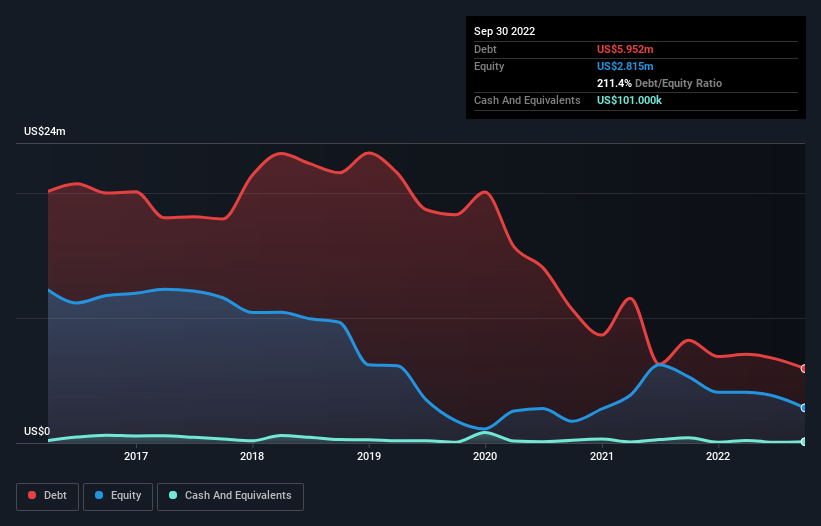Click the teal Cash And Equivalents legend dot
The image size is (821, 526).
[173, 495]
